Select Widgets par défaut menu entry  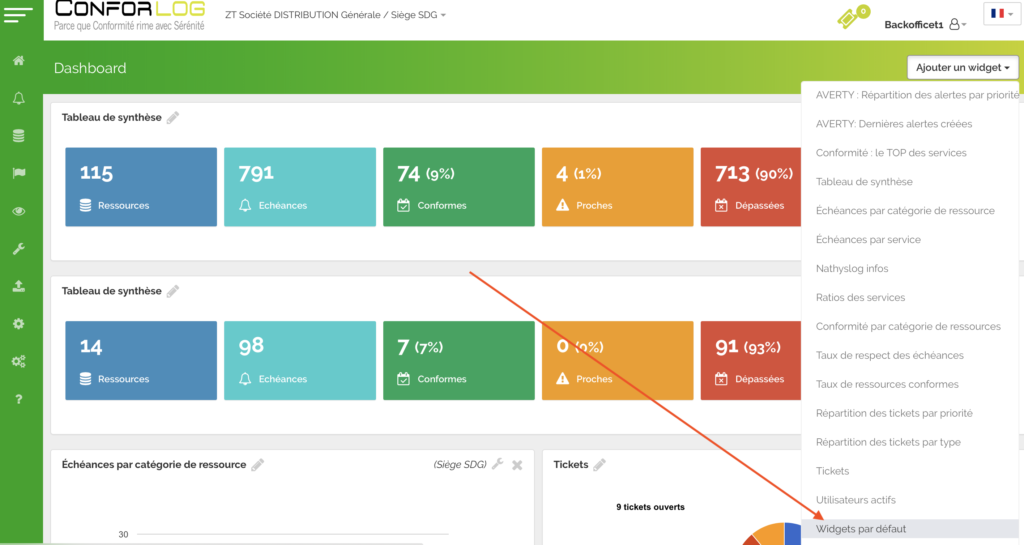[x=861, y=529]
